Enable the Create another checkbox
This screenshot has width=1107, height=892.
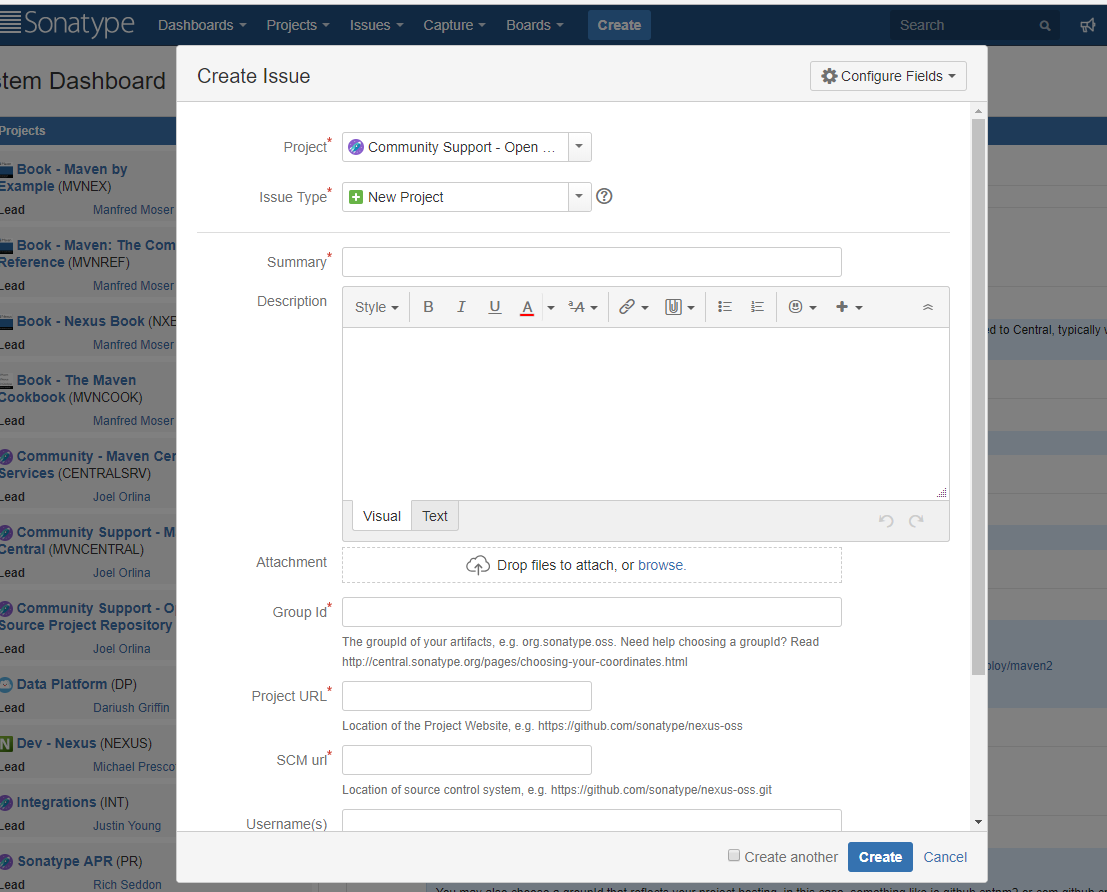click(x=734, y=856)
